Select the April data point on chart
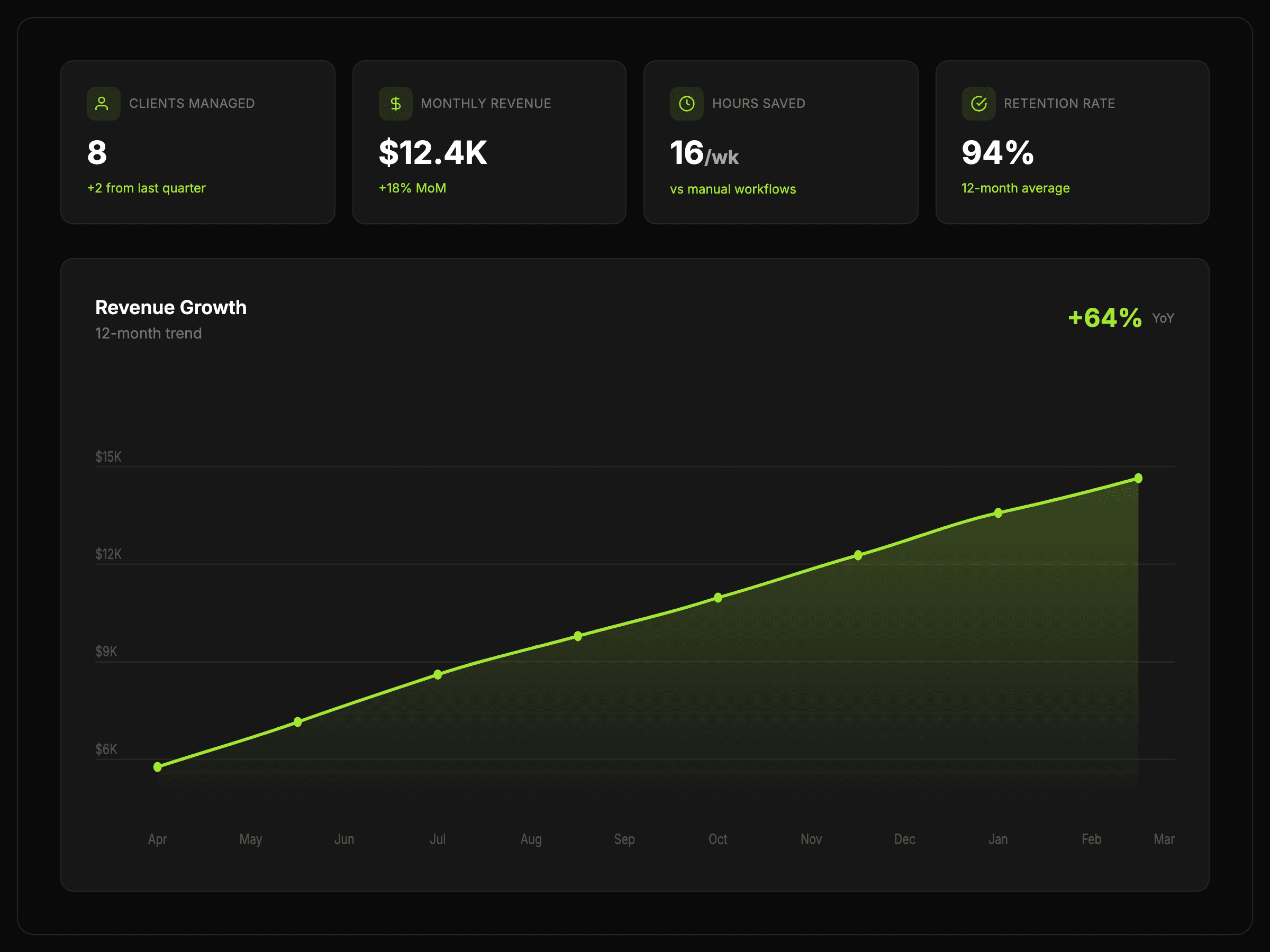 pos(157,767)
